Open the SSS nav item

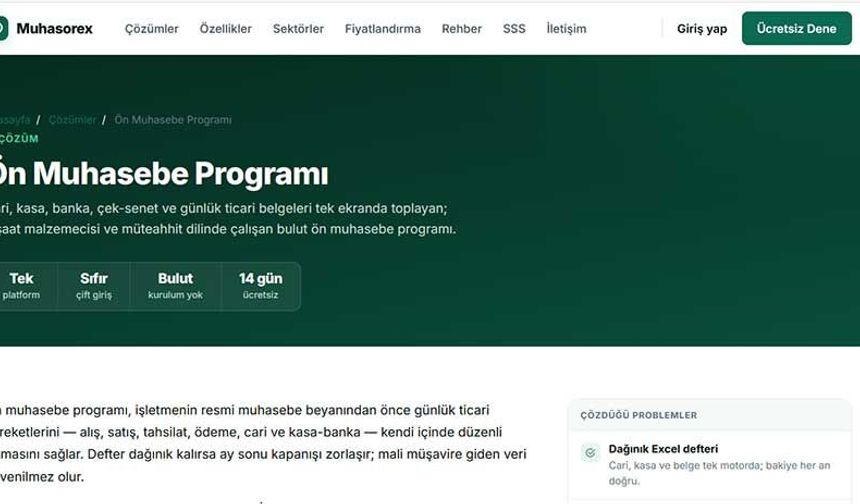point(514,29)
